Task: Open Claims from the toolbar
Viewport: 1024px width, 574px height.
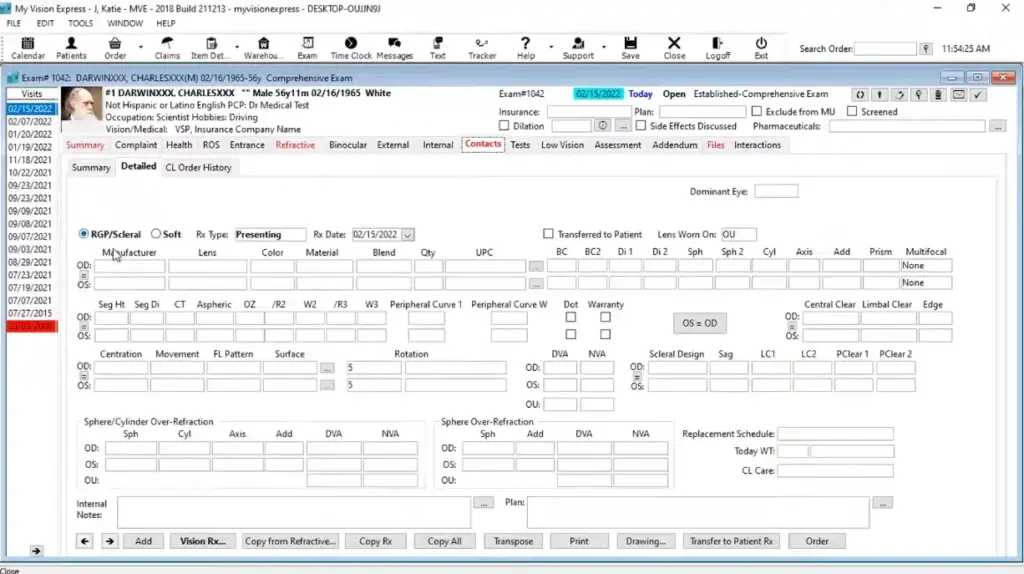Action: tap(167, 48)
